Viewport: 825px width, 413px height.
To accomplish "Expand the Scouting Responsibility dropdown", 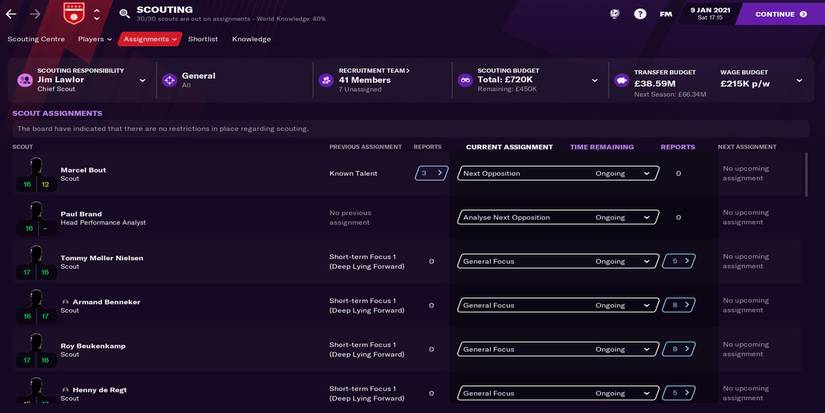I will coord(142,80).
